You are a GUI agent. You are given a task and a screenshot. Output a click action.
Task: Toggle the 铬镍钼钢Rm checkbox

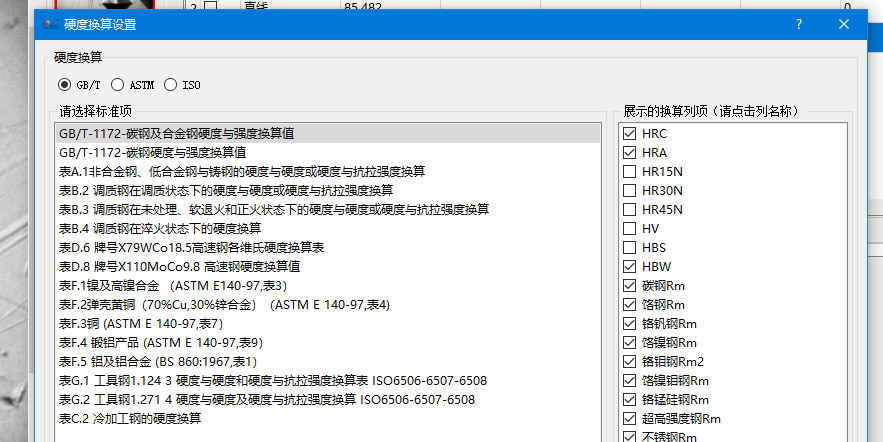point(629,381)
